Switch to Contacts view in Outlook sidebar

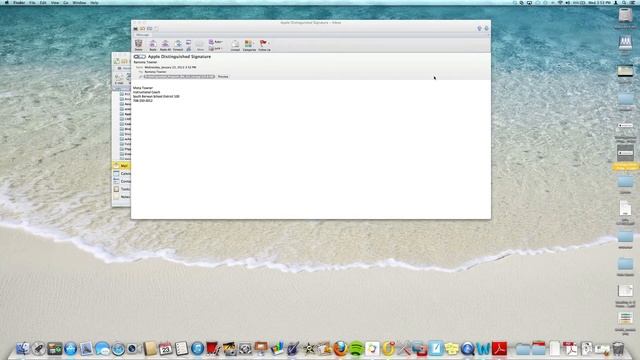pyautogui.click(x=121, y=181)
